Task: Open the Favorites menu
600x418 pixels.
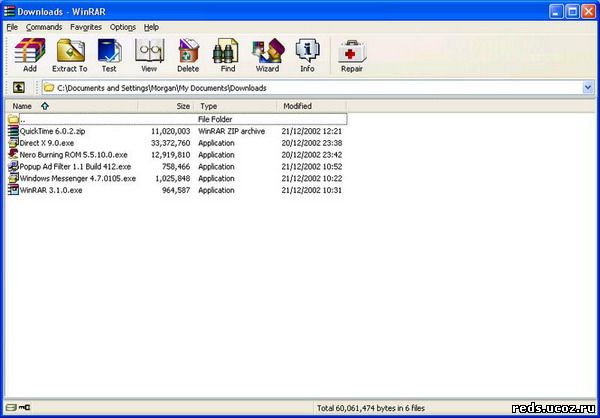Action: pyautogui.click(x=86, y=27)
